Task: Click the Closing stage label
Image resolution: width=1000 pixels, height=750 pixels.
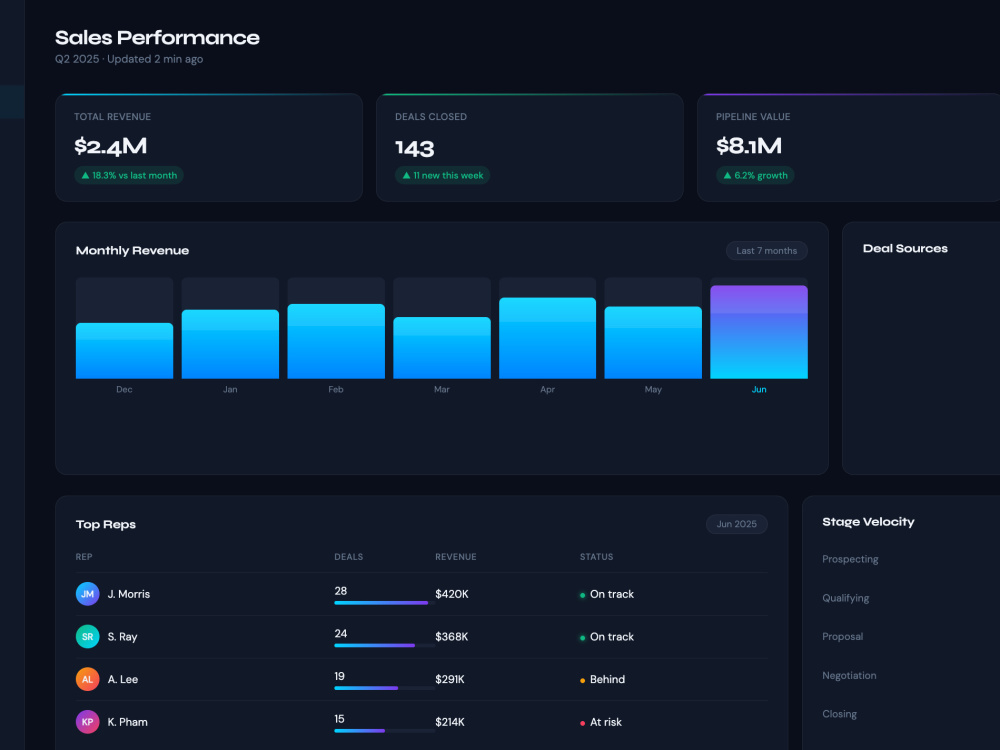Action: [839, 714]
